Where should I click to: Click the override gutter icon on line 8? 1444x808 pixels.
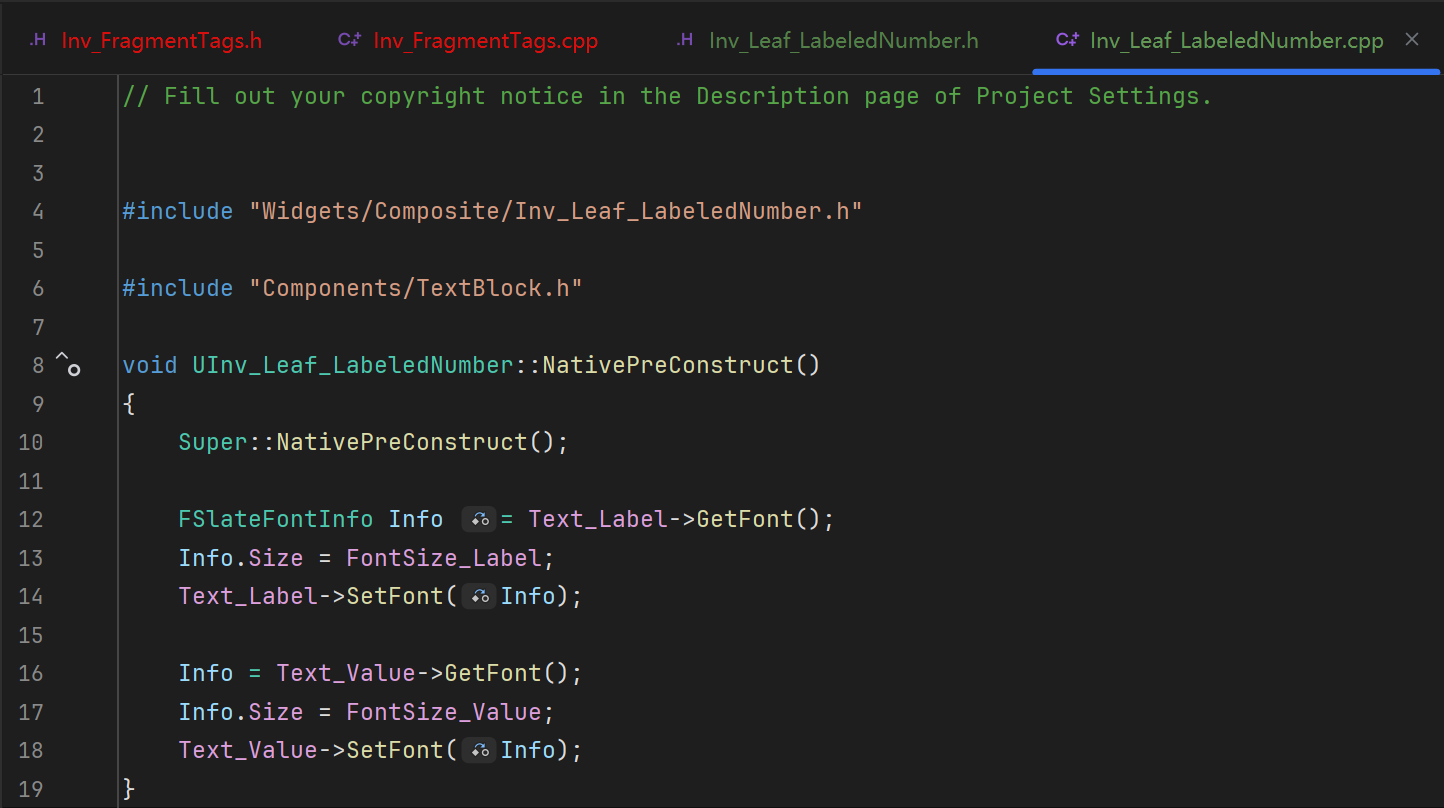67,365
